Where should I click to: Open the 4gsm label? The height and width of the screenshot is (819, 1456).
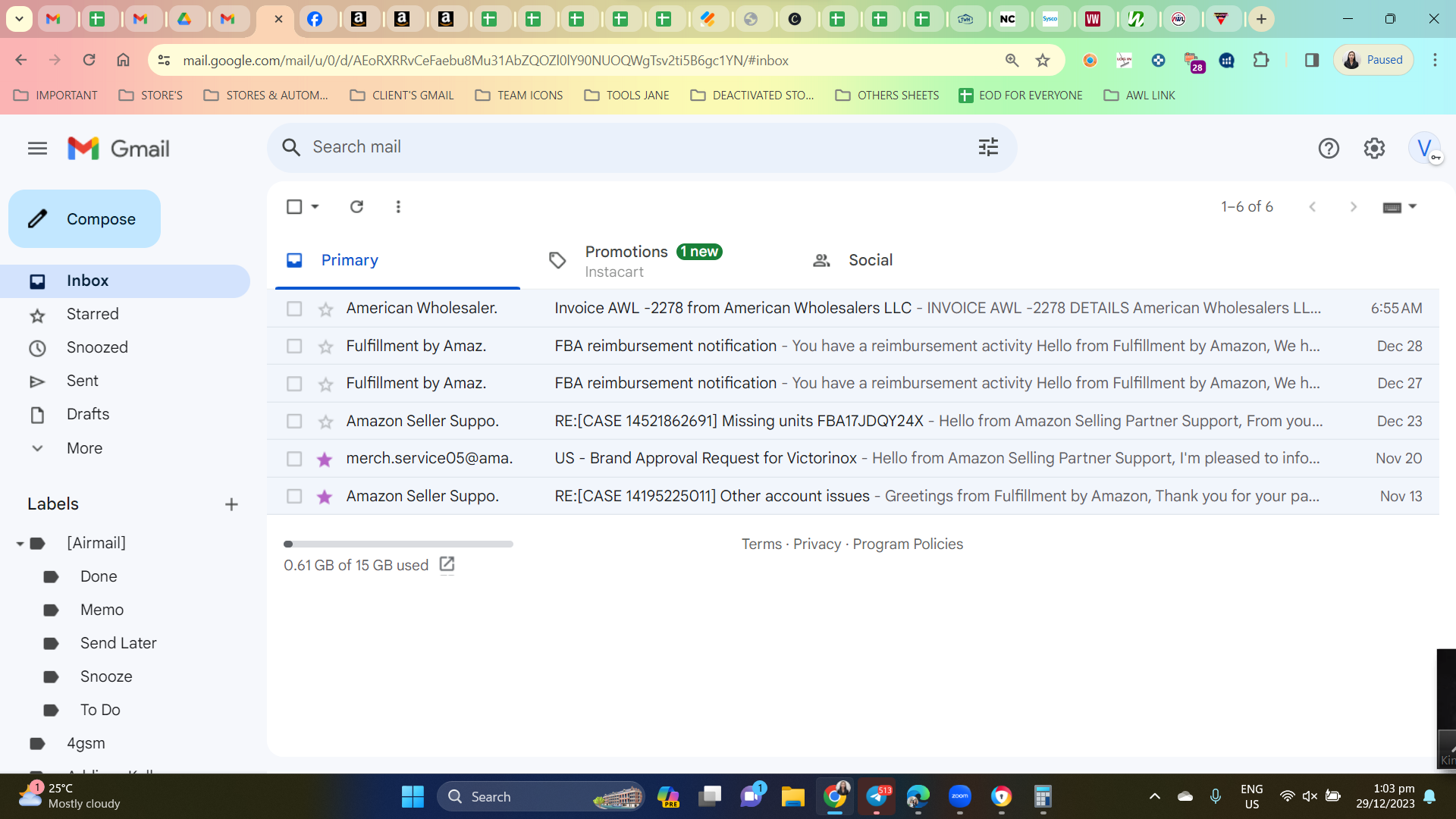pos(86,744)
